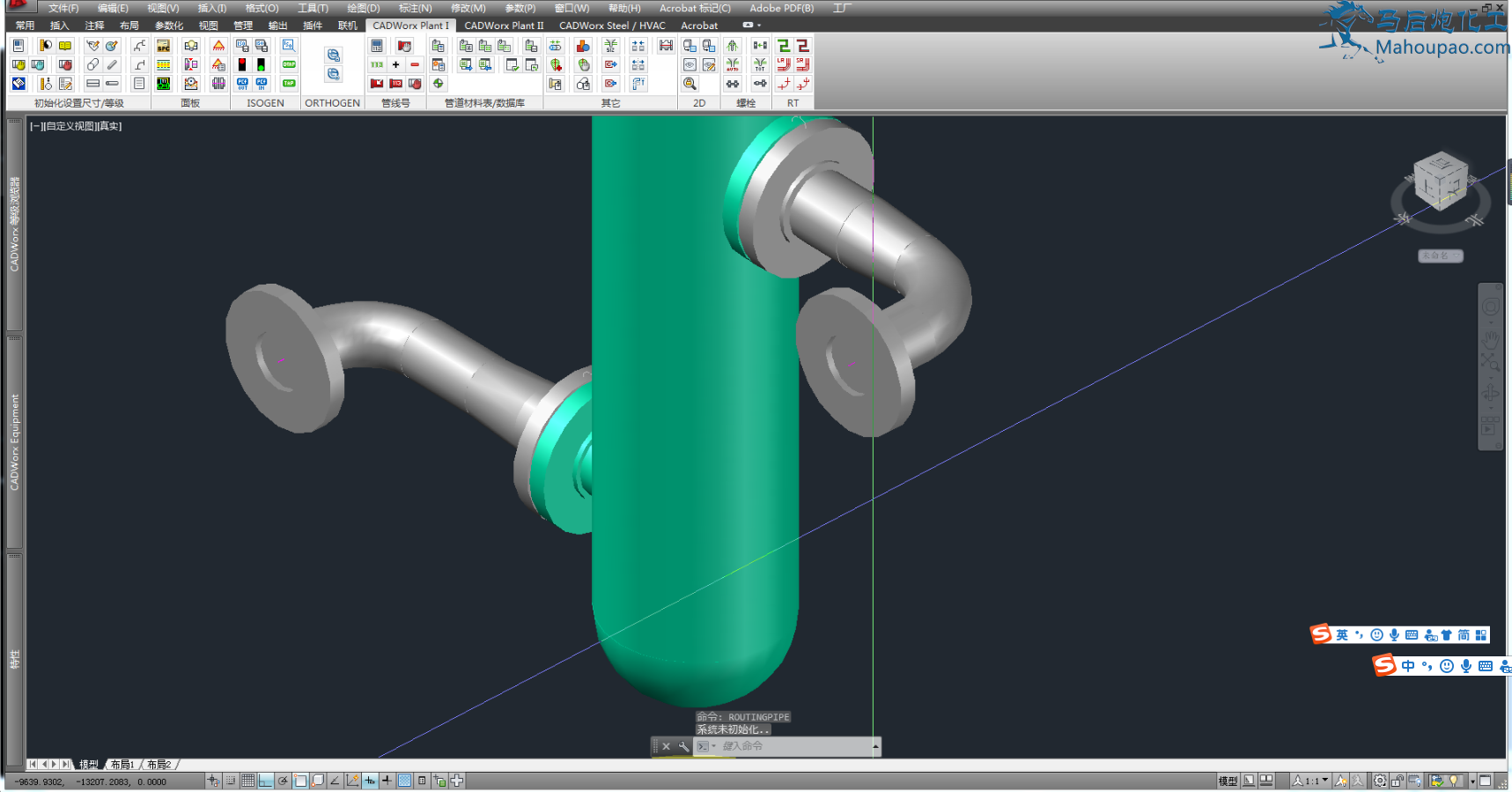Open the 初始化设置尺寸/等级 panel title
The width and height of the screenshot is (1512, 792).
tap(79, 103)
